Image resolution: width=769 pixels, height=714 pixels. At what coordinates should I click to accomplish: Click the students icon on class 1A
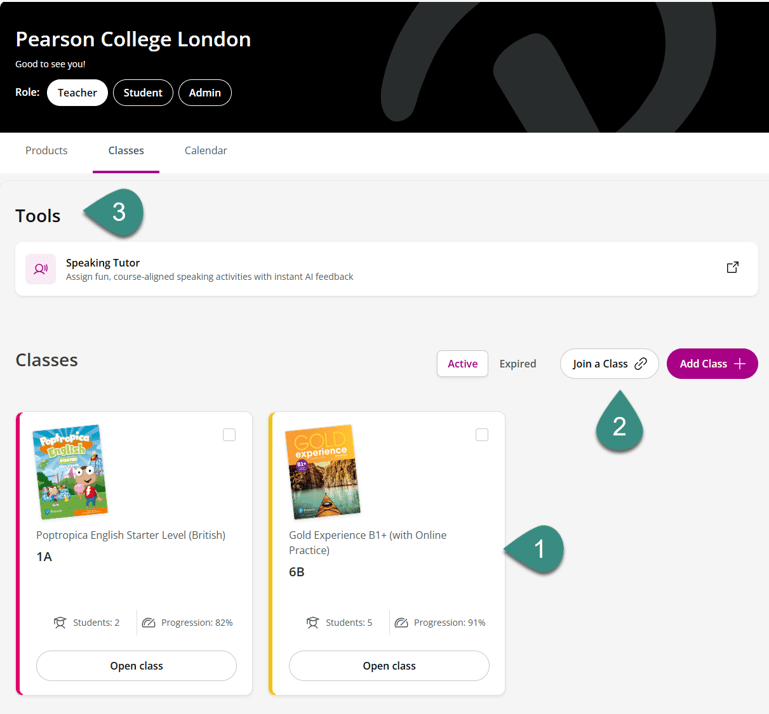coord(60,623)
